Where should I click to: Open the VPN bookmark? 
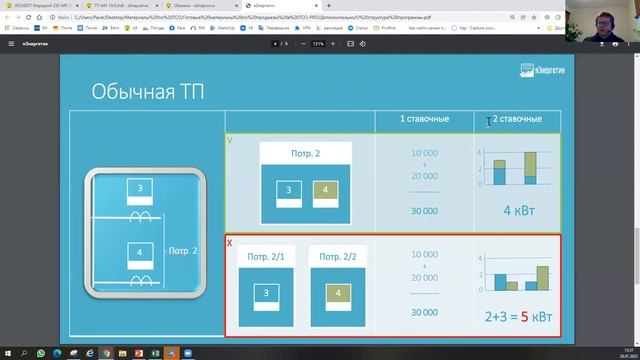point(302,28)
